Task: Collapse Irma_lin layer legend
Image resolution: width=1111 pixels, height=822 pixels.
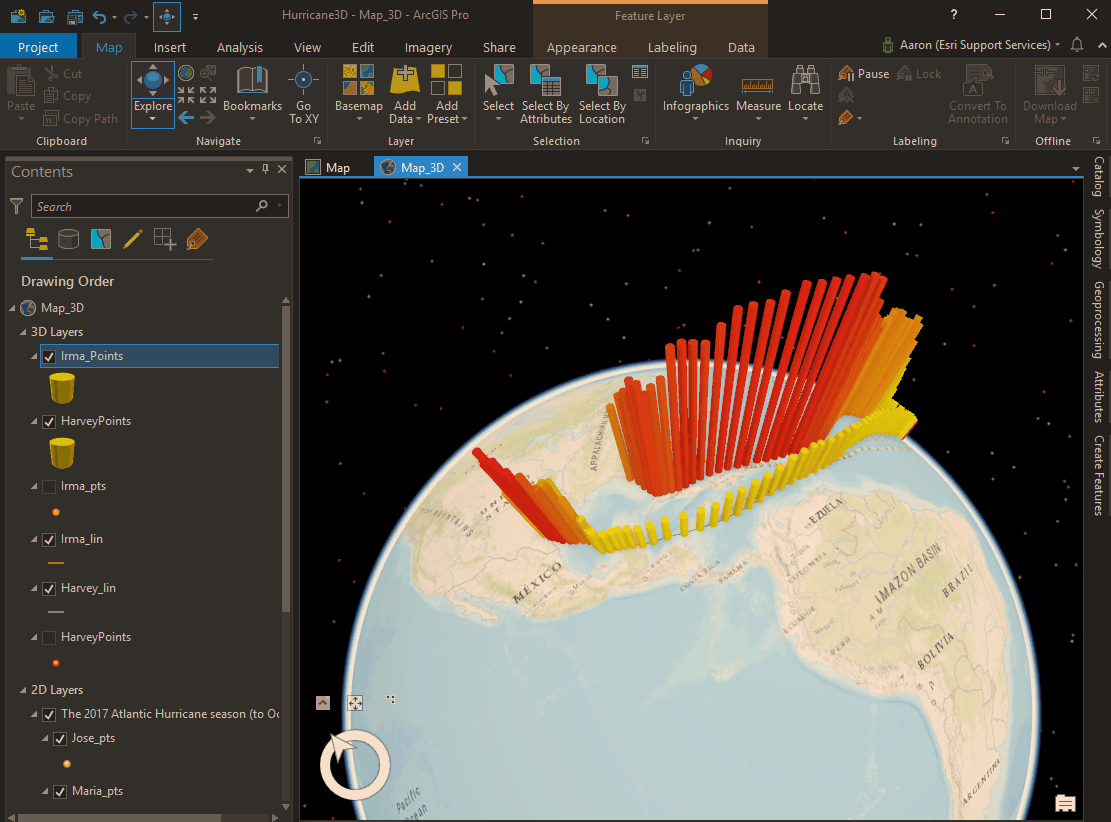Action: (34, 539)
